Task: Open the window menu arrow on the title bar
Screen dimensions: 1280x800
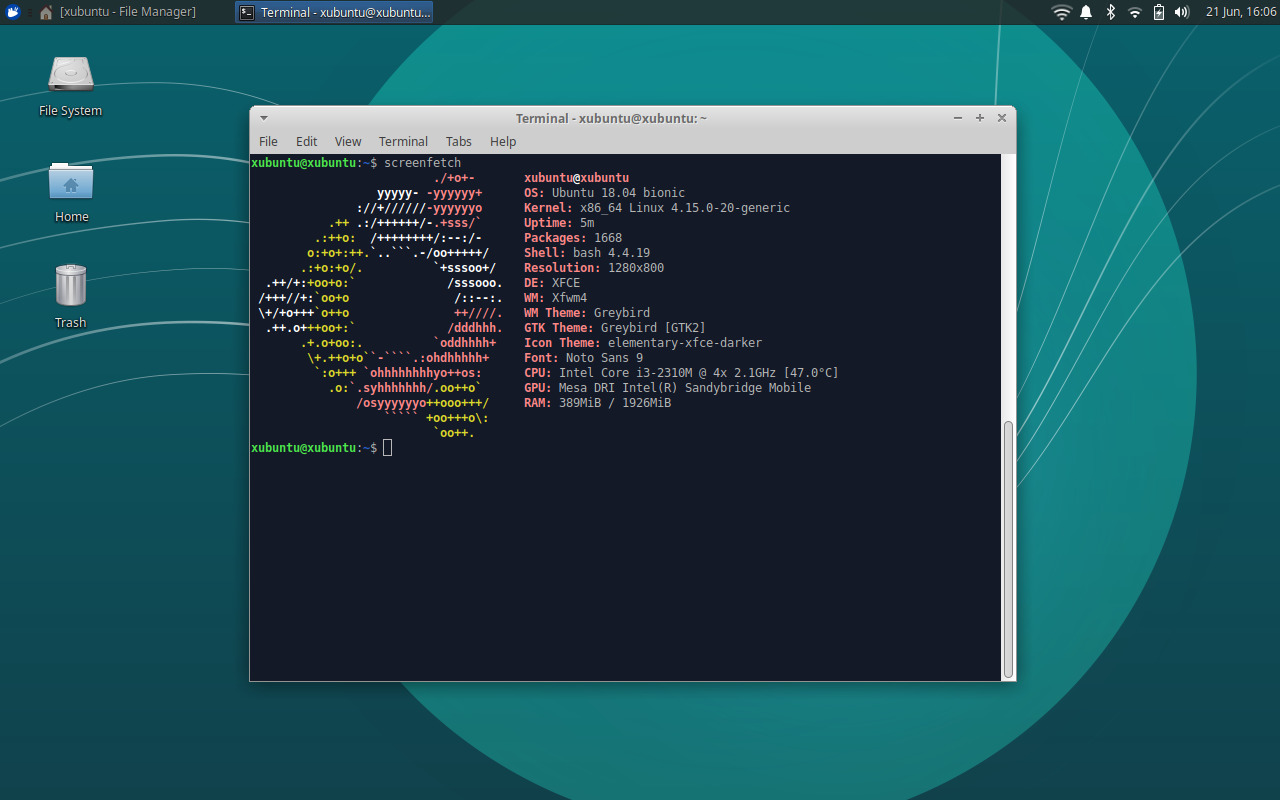Action: 263,117
